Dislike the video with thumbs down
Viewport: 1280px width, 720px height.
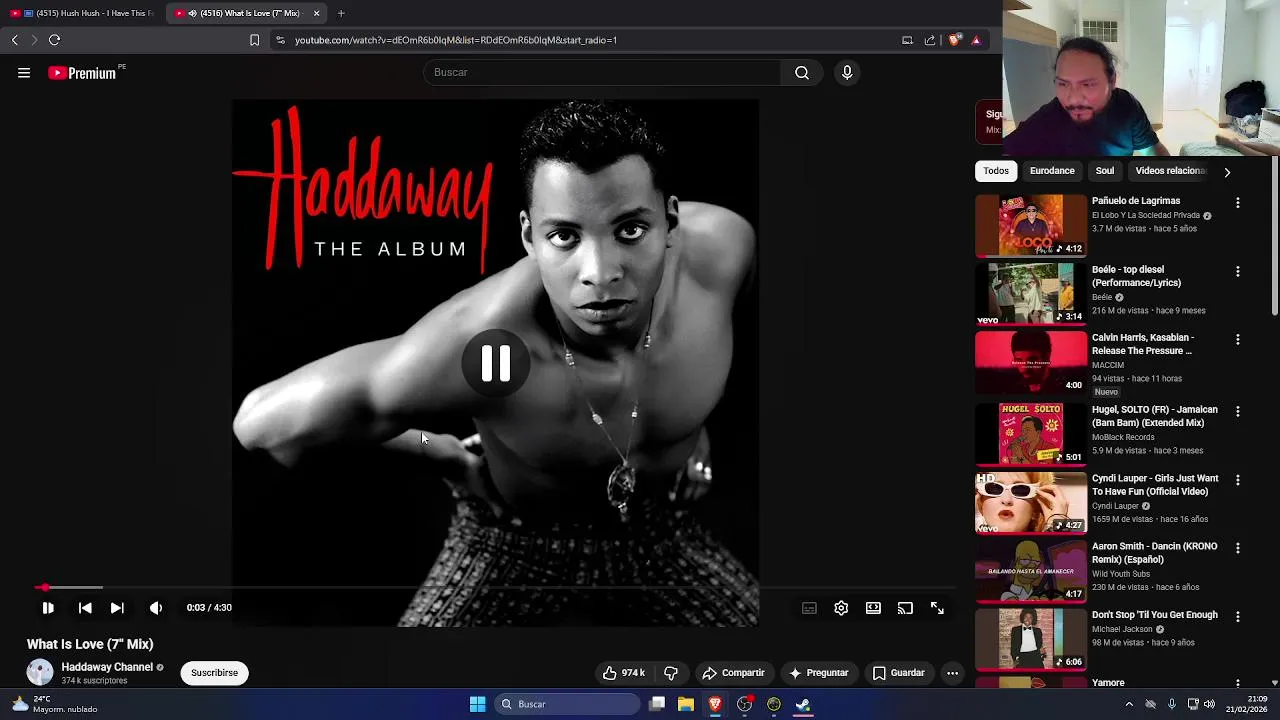pyautogui.click(x=671, y=673)
